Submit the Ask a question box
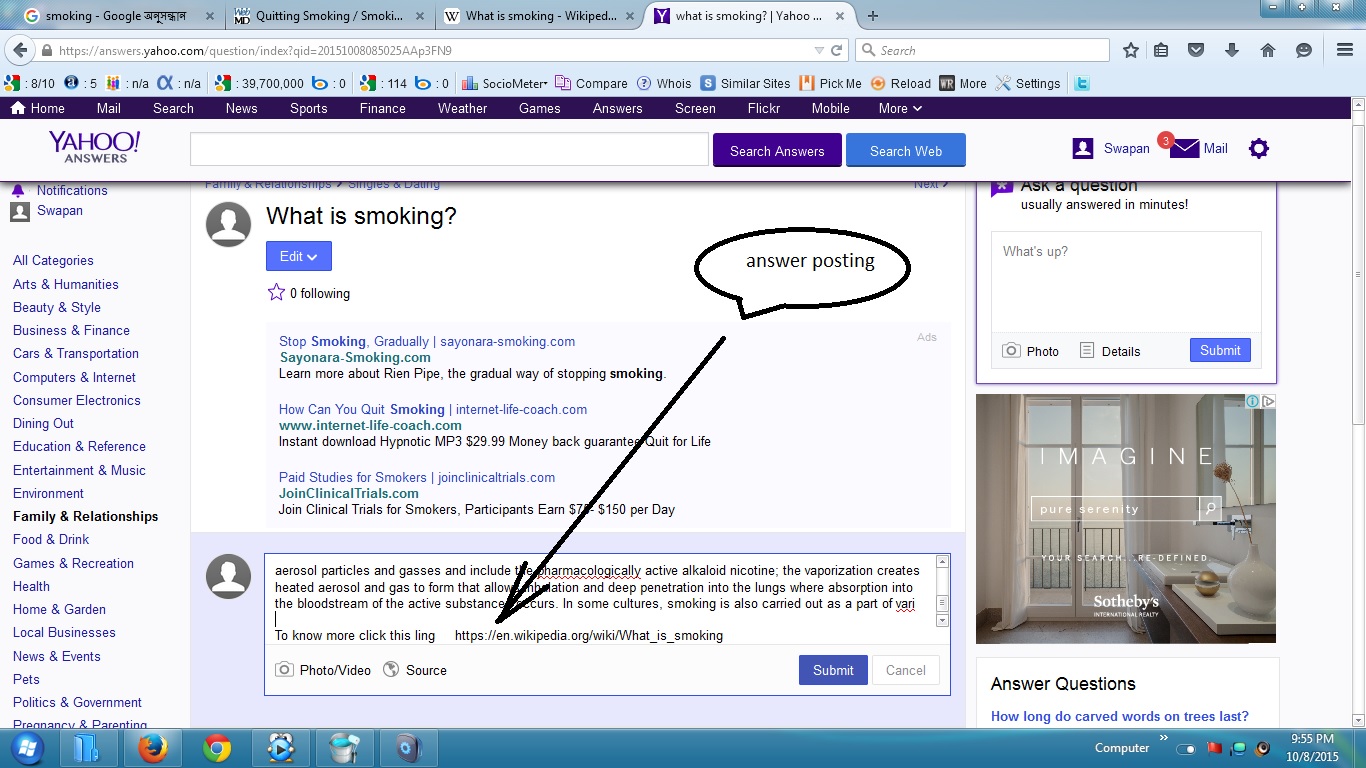Screen dimensions: 1366x768 coord(1220,350)
